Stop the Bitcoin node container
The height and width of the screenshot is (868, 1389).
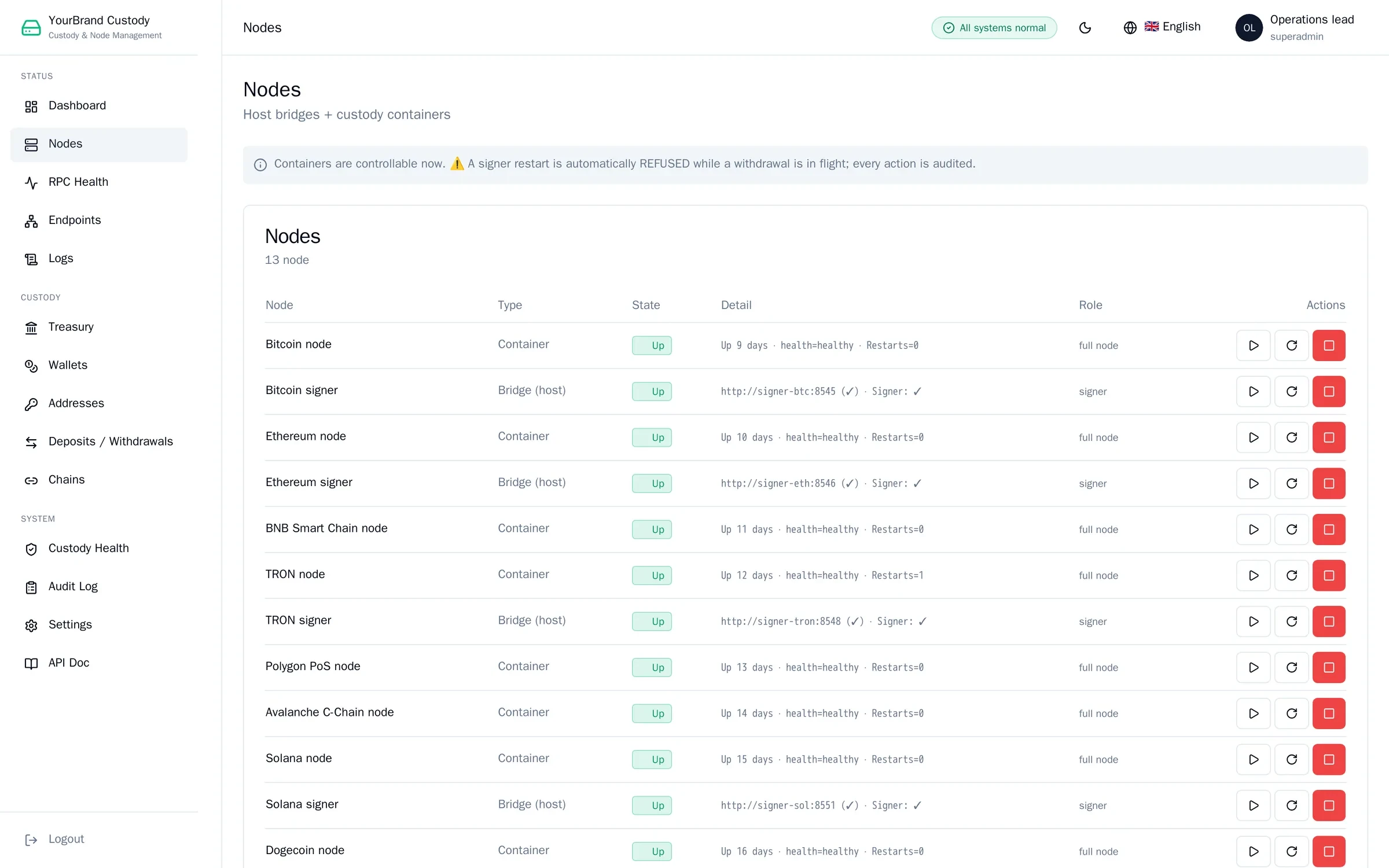point(1329,345)
